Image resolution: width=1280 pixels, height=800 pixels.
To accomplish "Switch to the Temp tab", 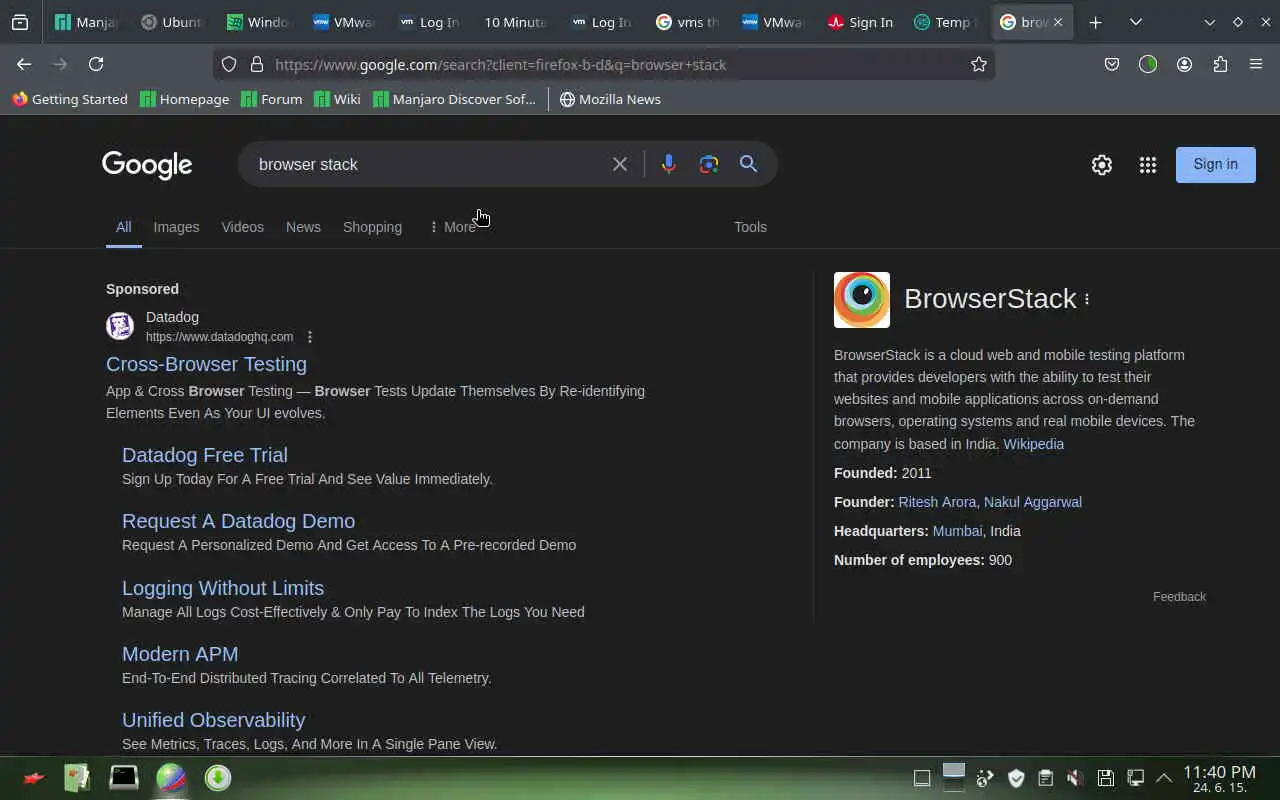I will (945, 22).
